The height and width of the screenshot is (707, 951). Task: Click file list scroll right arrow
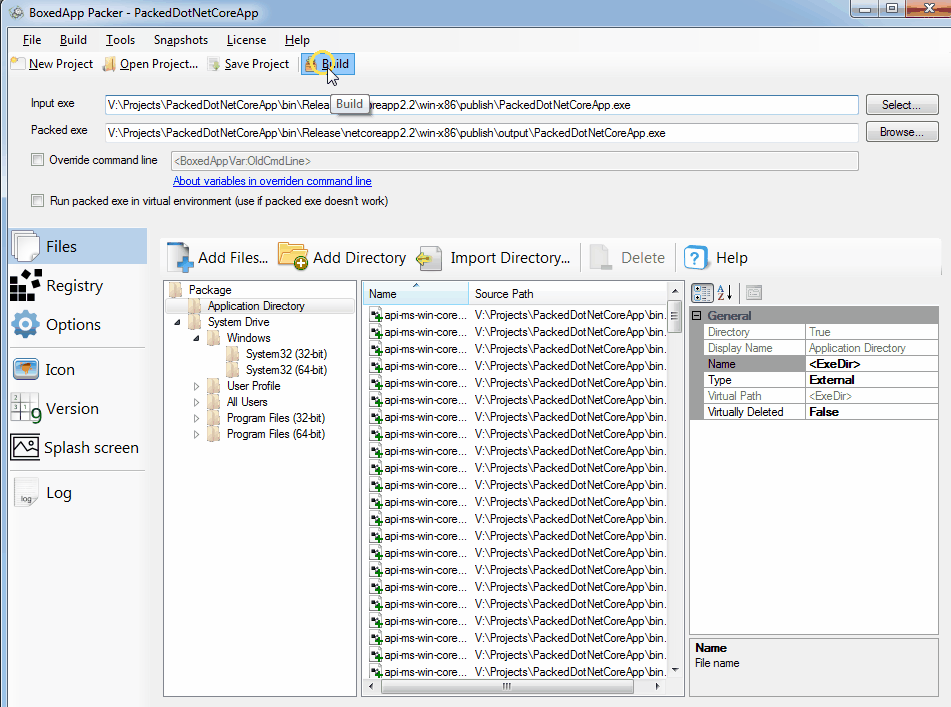click(x=658, y=686)
